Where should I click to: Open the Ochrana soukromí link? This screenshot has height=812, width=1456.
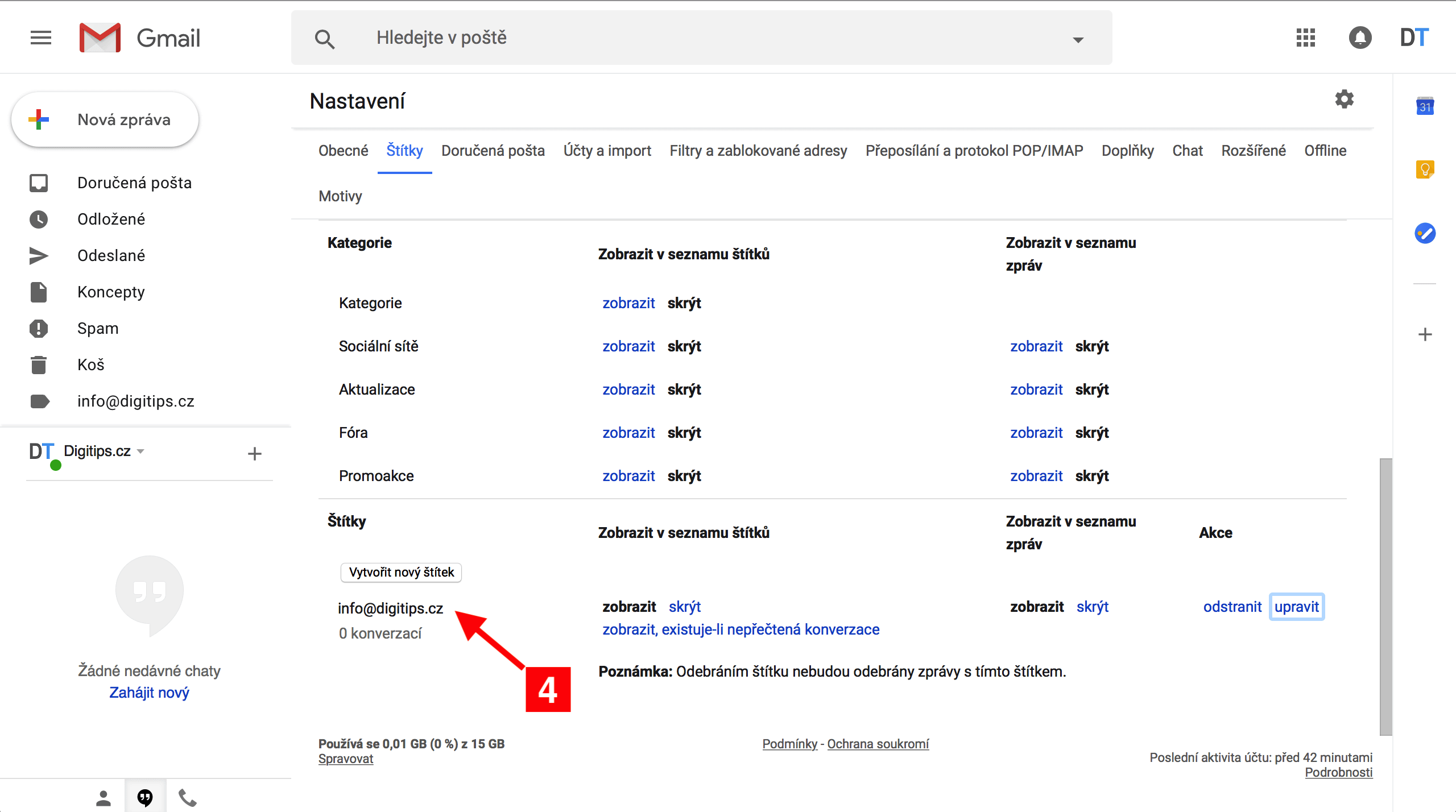[878, 744]
